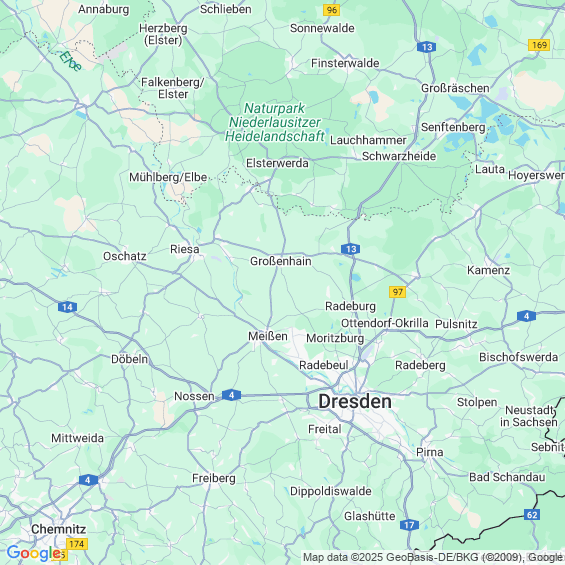Select the Riesa town label
This screenshot has height=565, width=565.
tap(184, 249)
